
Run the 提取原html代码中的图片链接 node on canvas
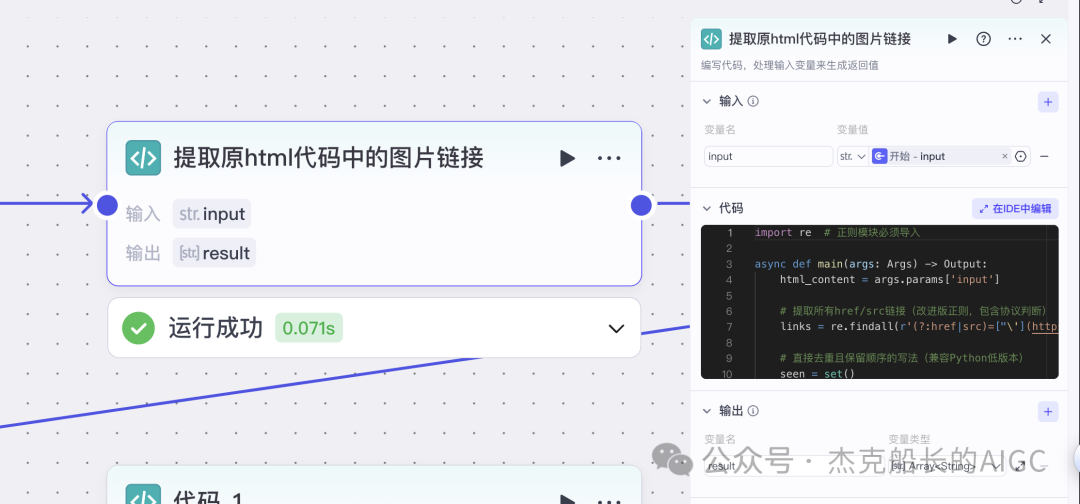tap(567, 158)
